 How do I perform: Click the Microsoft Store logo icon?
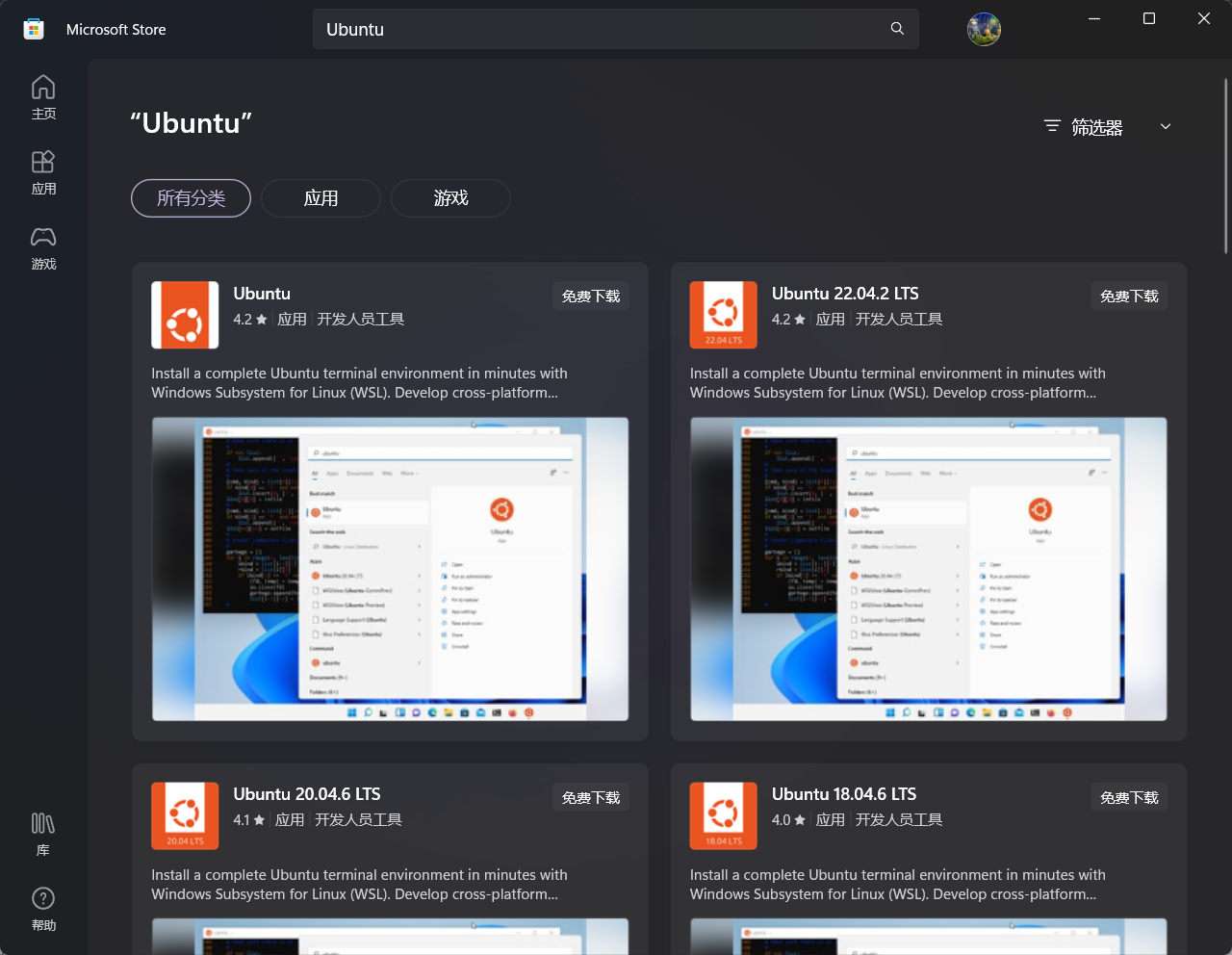point(34,29)
